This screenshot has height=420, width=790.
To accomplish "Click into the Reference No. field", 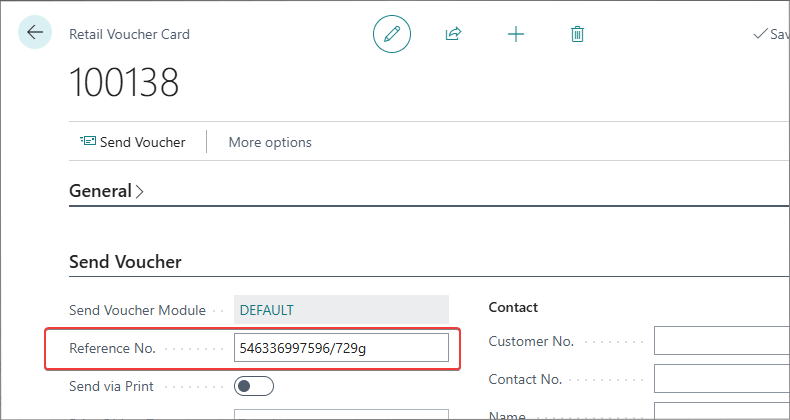I will (341, 347).
